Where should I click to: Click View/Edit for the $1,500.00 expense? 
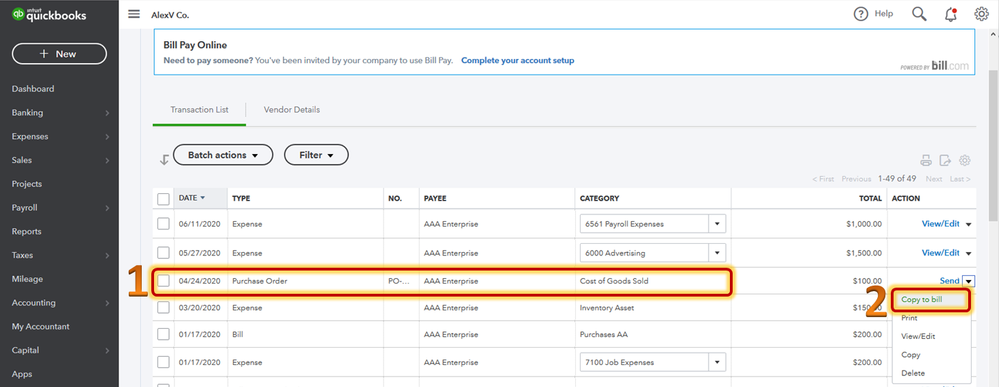coord(940,252)
